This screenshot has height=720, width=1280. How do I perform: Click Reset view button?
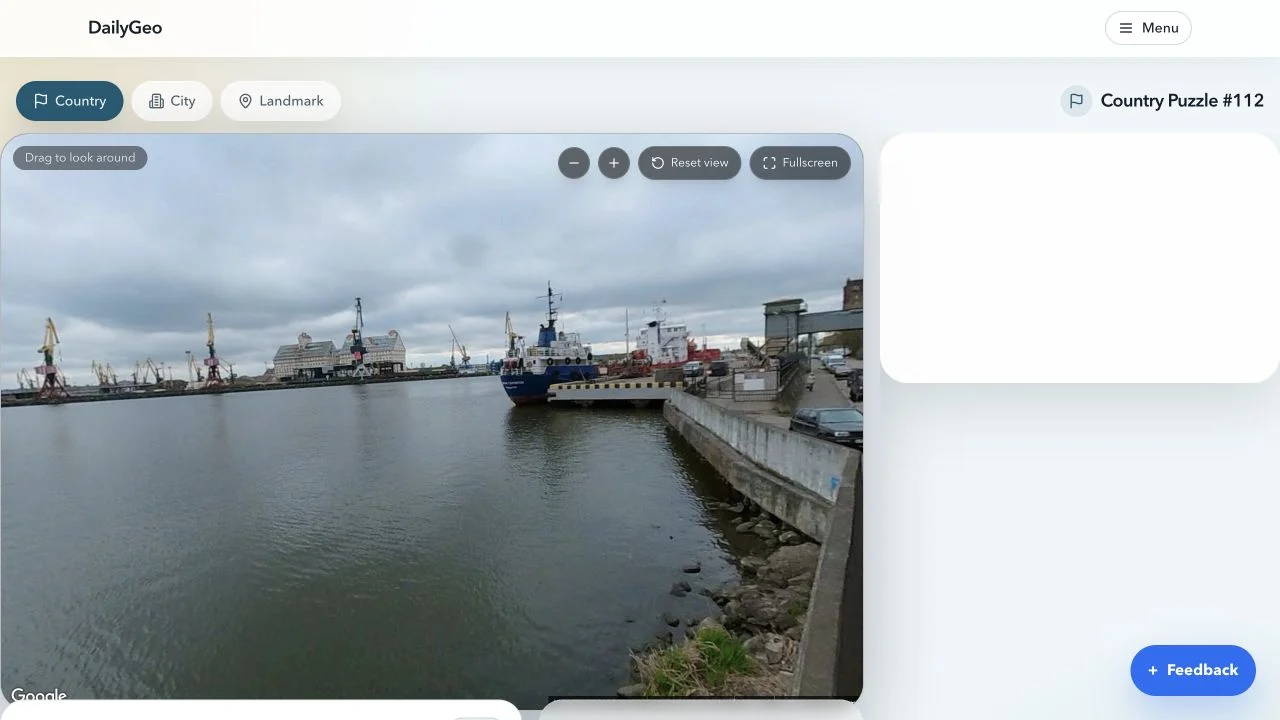pyautogui.click(x=690, y=163)
